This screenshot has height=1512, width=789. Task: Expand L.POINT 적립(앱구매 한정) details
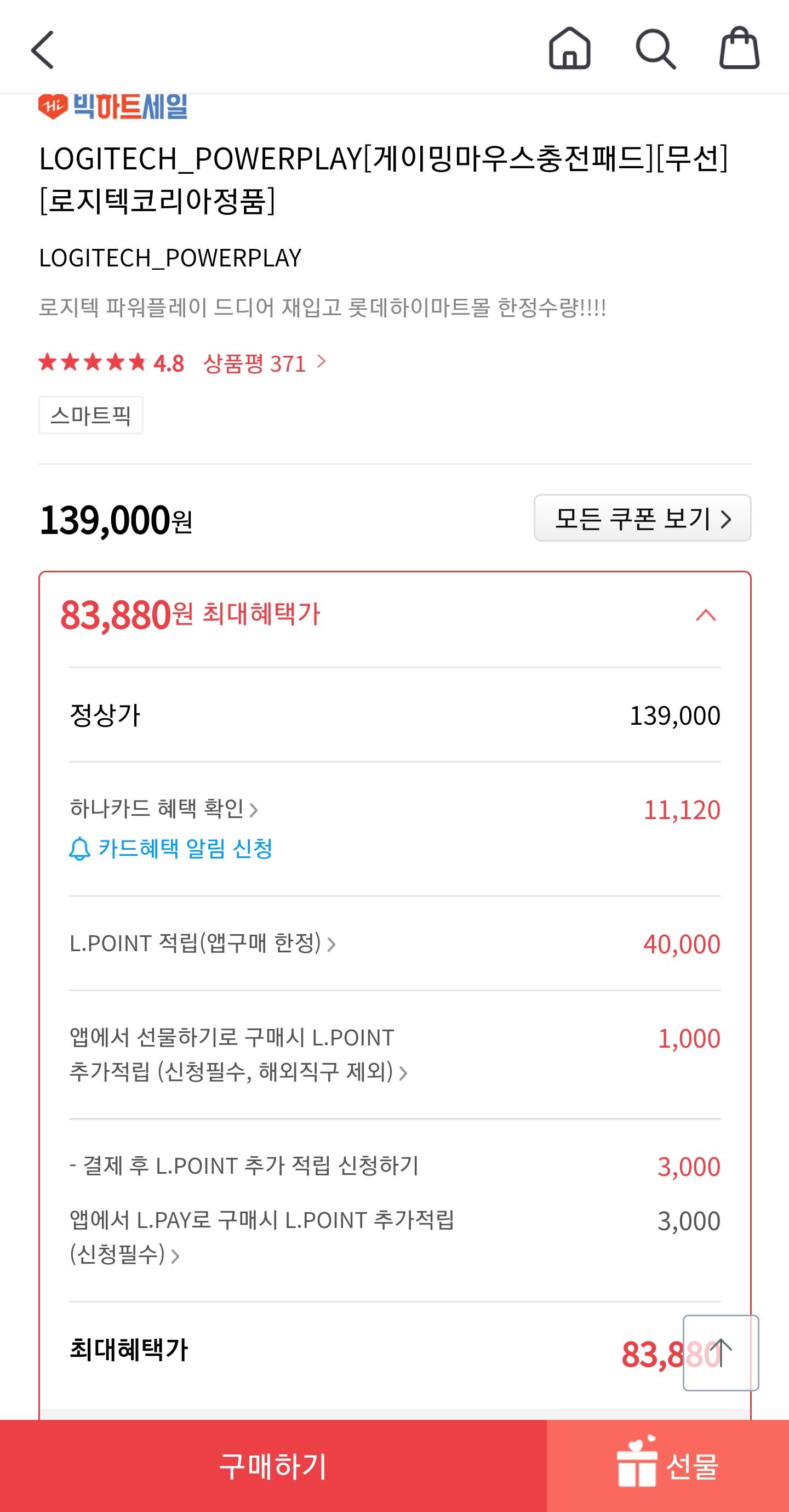202,943
